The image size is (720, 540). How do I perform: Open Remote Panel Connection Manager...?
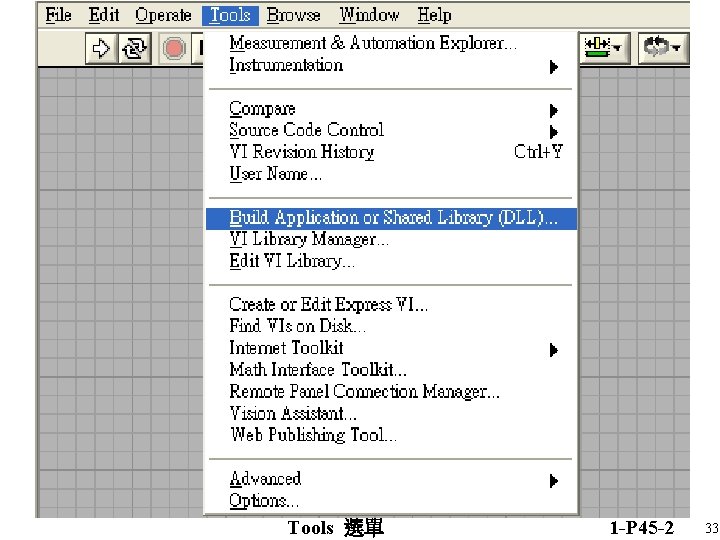point(391,392)
